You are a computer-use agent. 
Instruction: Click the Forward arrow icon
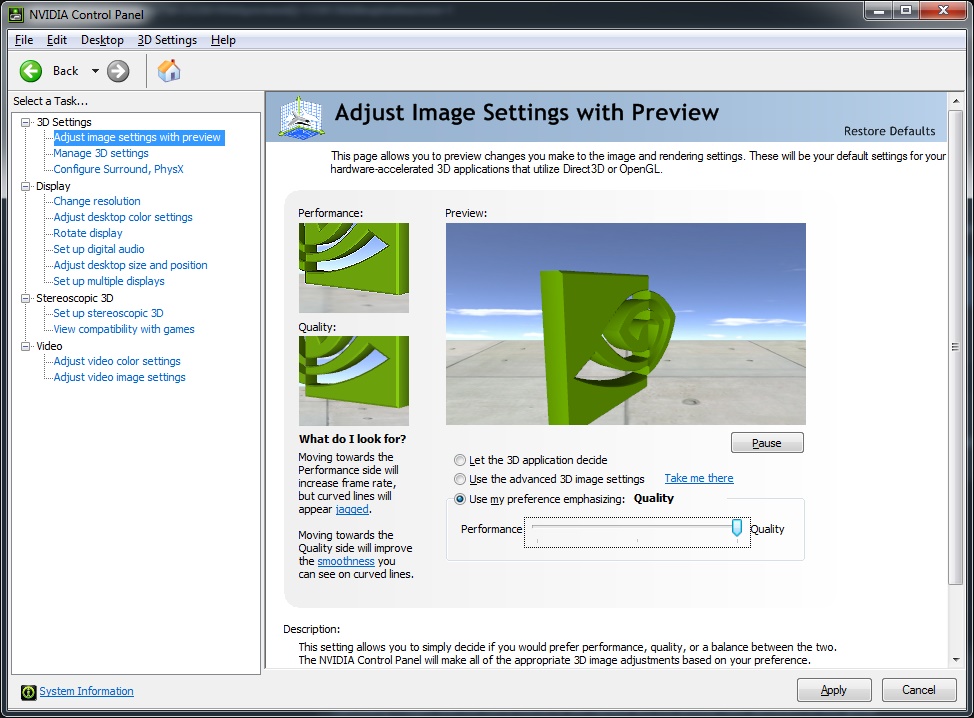[118, 71]
